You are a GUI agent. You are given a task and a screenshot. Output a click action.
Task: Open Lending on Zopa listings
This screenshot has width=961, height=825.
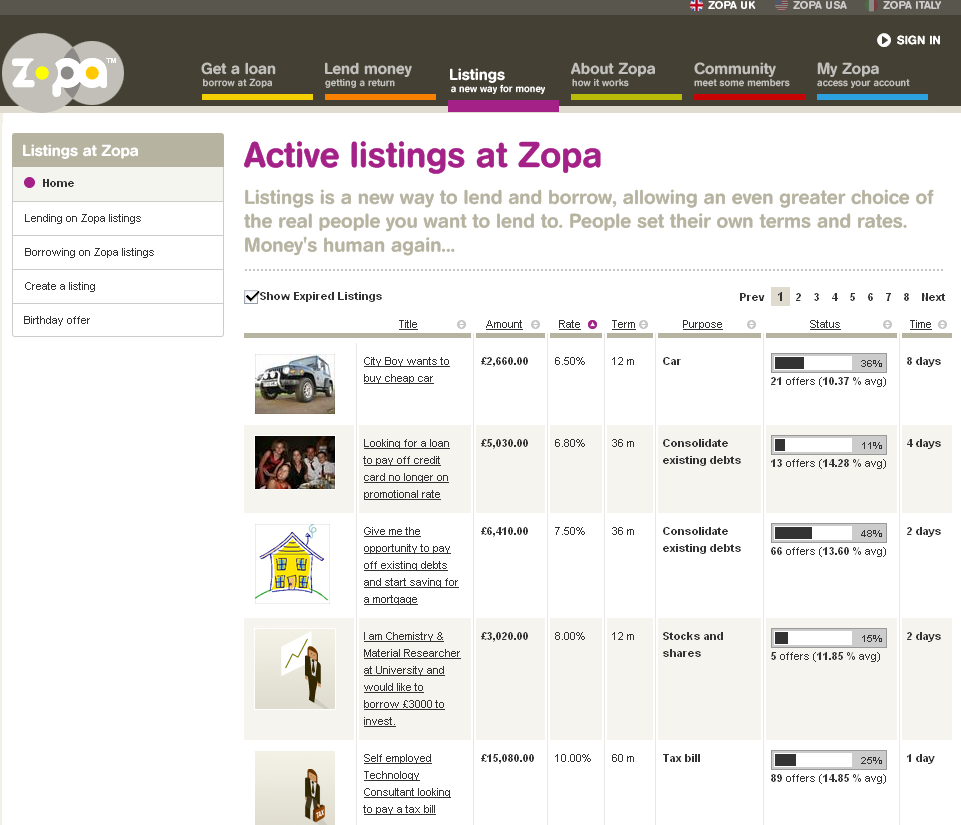point(118,218)
